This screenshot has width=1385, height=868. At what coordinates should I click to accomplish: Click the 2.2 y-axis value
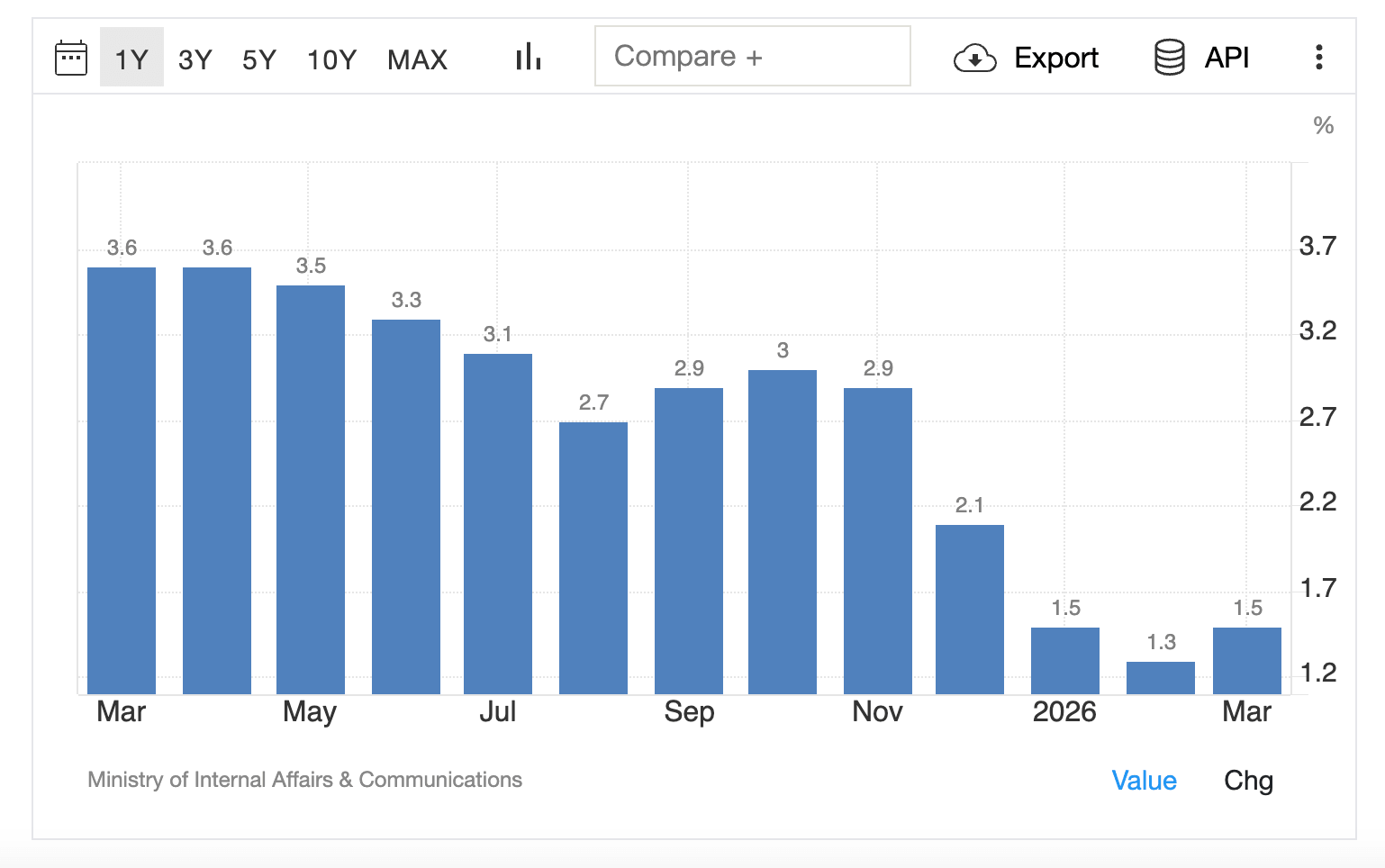pos(1317,502)
